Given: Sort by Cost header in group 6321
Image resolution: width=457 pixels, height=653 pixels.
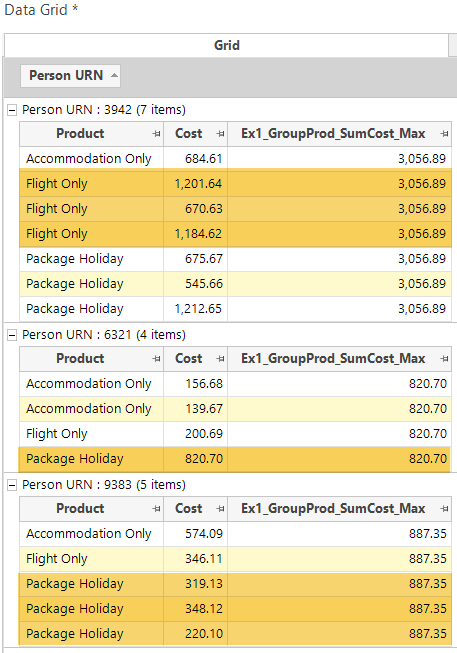Looking at the screenshot, I should coord(189,359).
